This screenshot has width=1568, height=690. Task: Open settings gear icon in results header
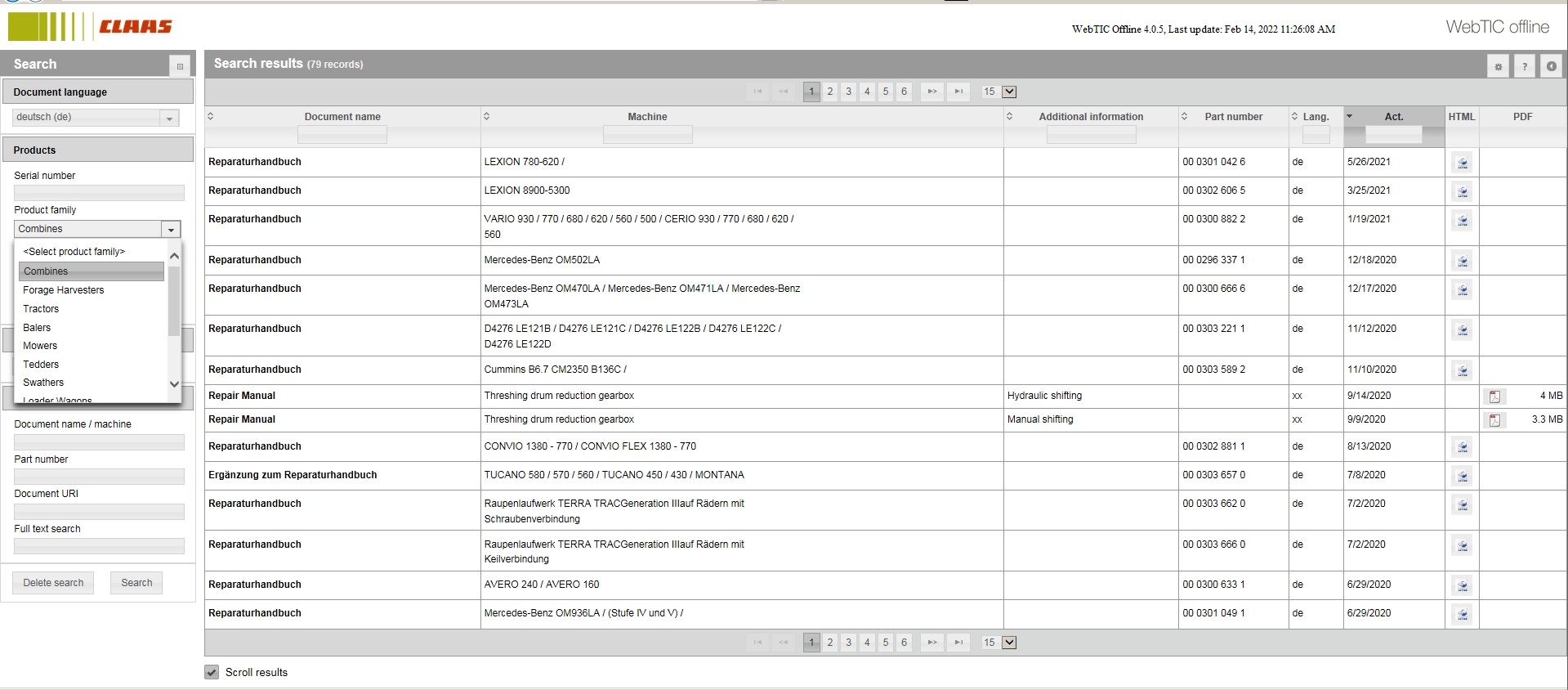[x=1498, y=66]
